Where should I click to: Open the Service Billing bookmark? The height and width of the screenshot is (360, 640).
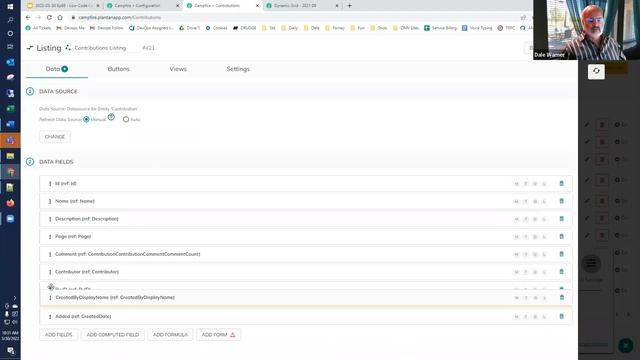click(x=440, y=28)
